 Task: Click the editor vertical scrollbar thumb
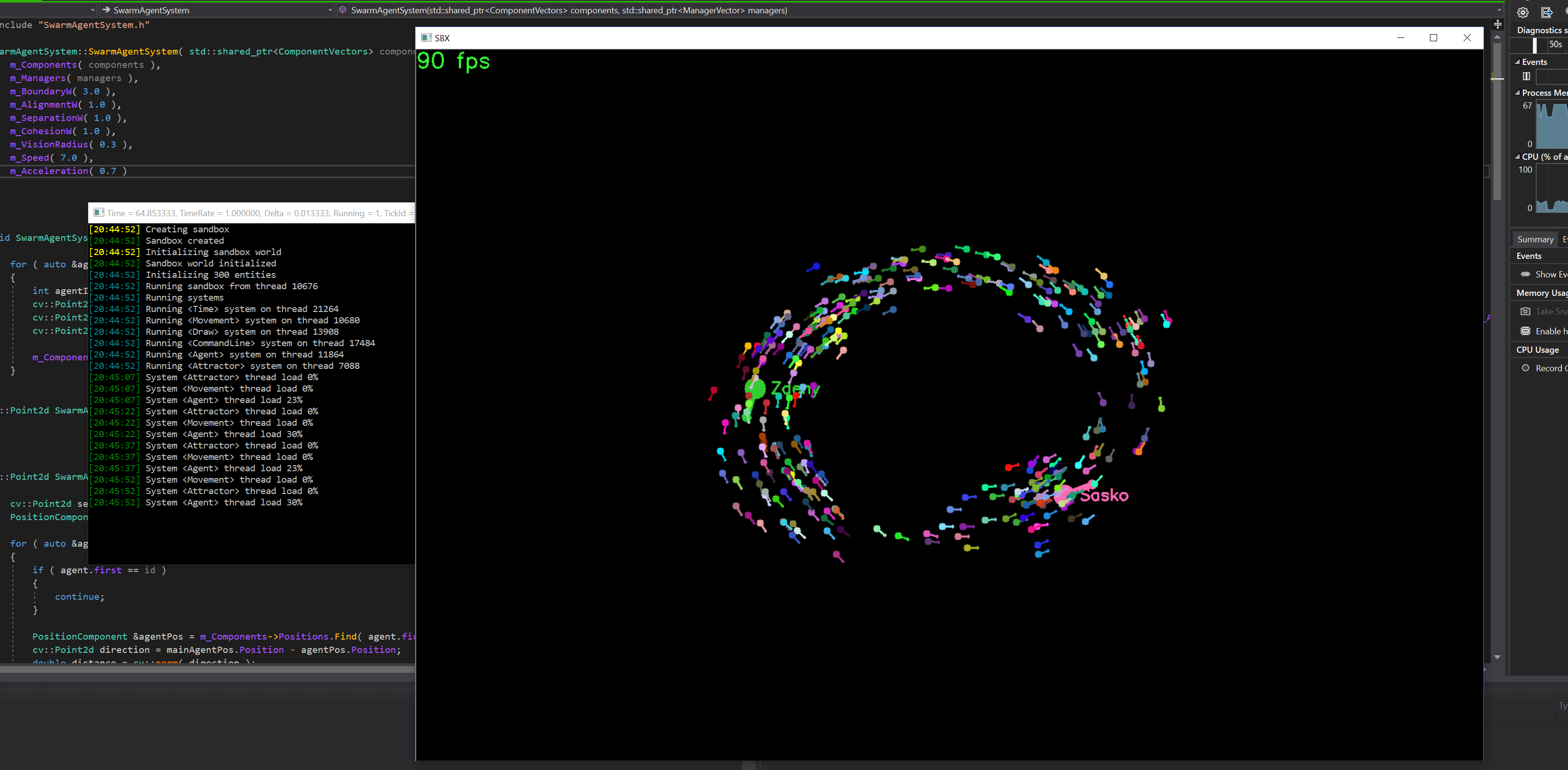pyautogui.click(x=1497, y=122)
